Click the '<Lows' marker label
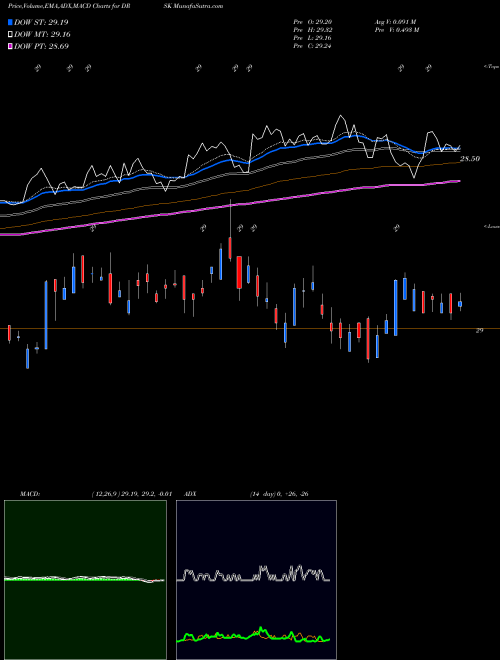The height and width of the screenshot is (660, 500). (x=492, y=226)
